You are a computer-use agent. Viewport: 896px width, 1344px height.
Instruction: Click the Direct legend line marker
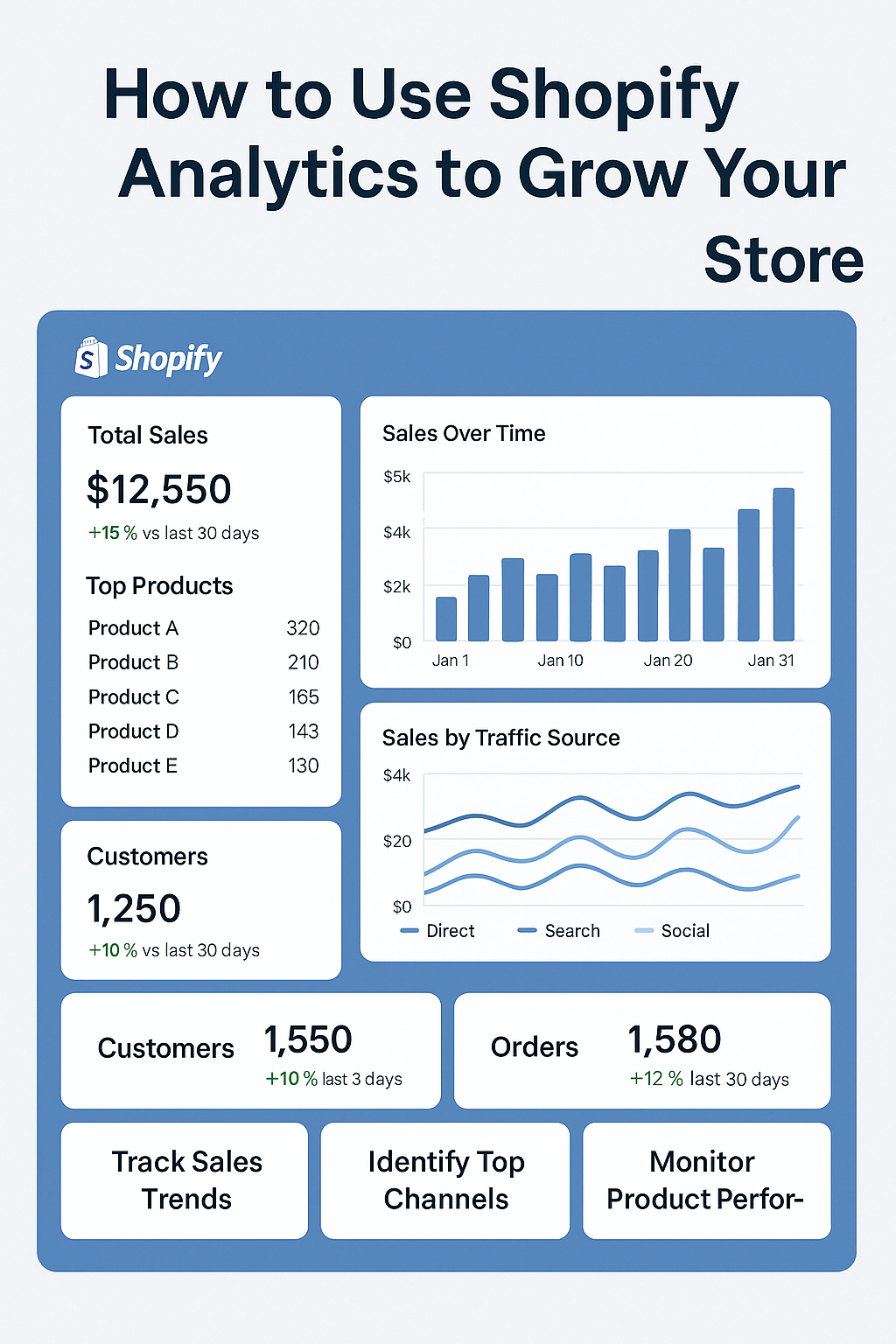pyautogui.click(x=409, y=931)
